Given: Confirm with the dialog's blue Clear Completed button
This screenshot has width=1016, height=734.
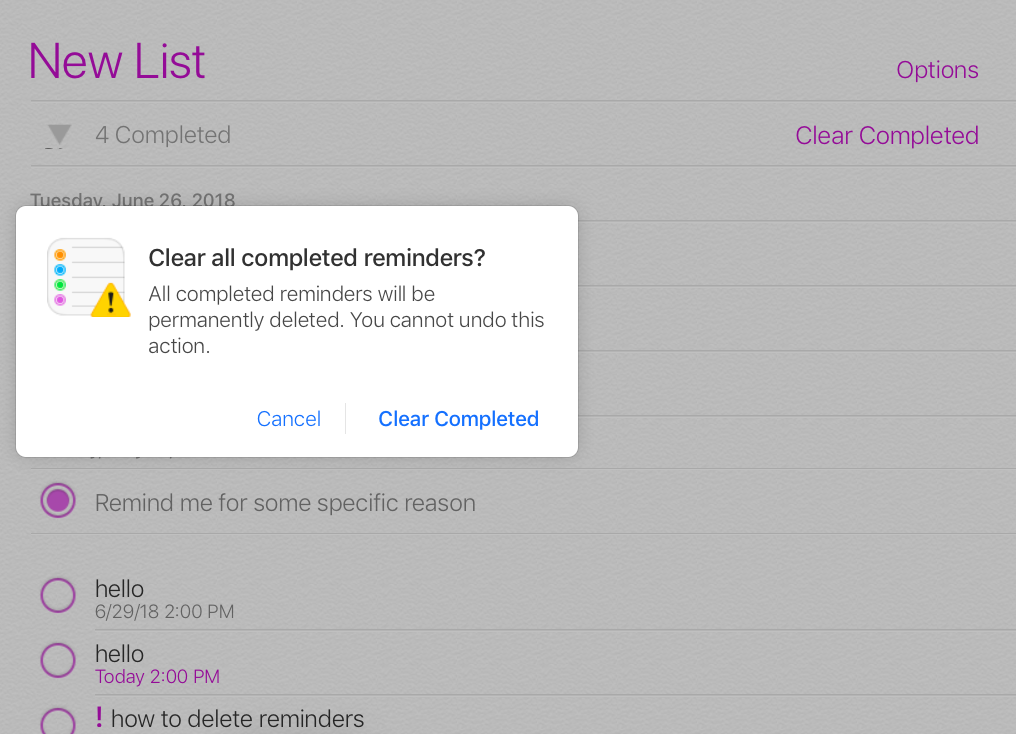Looking at the screenshot, I should pyautogui.click(x=458, y=419).
